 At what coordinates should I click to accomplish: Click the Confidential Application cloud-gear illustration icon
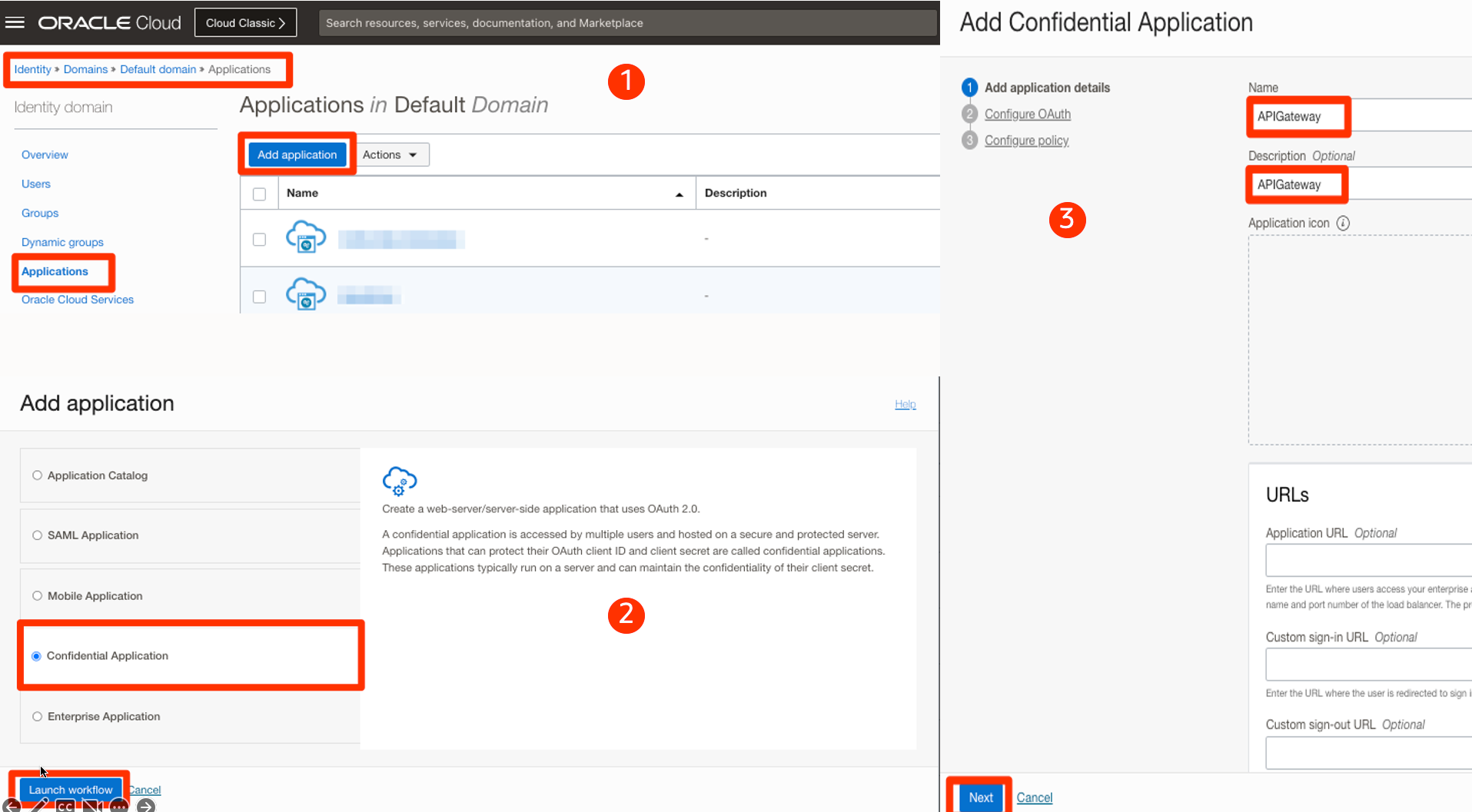(x=400, y=481)
